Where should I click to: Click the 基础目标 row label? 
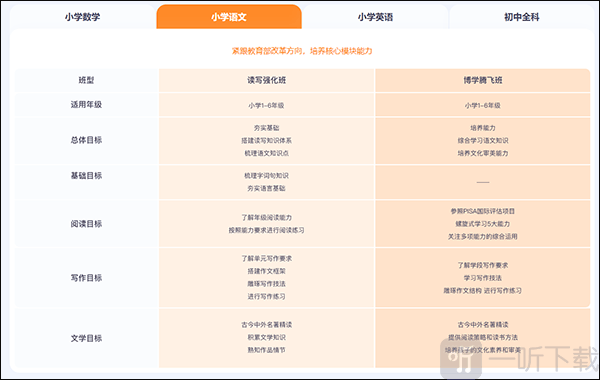86,176
